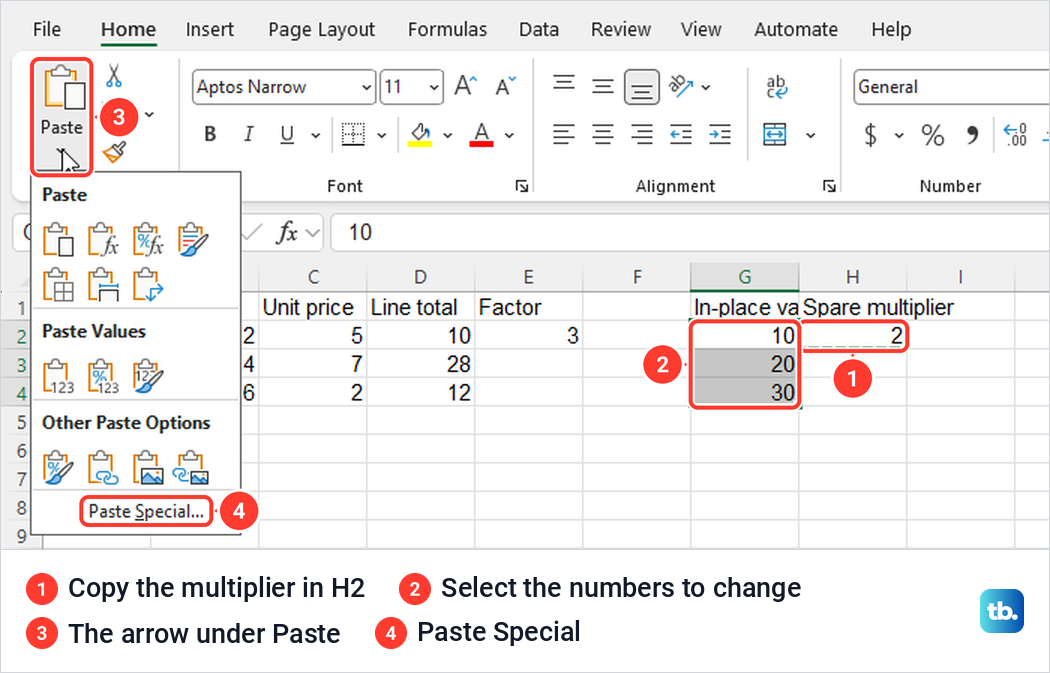Image resolution: width=1050 pixels, height=673 pixels.
Task: Open Alignment settings dialog launcher
Action: pos(829,186)
